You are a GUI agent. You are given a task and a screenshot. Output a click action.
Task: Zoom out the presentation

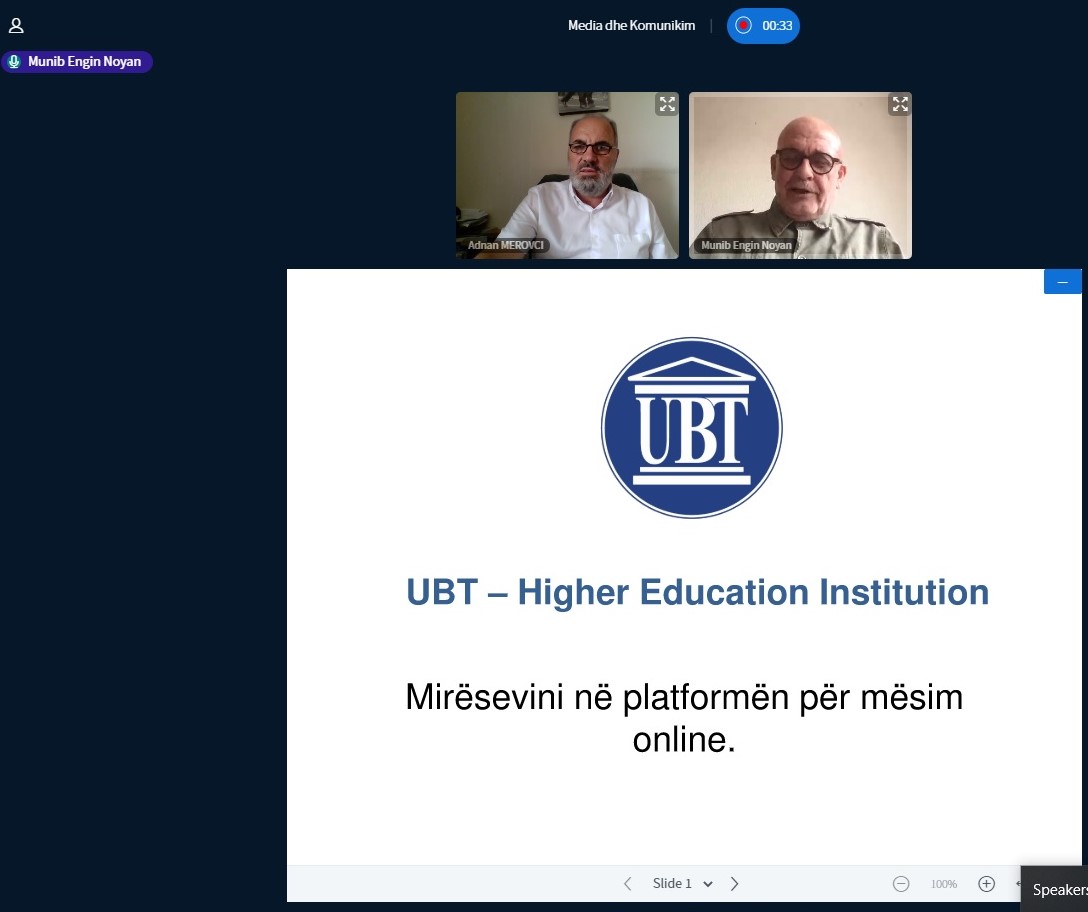[x=901, y=884]
